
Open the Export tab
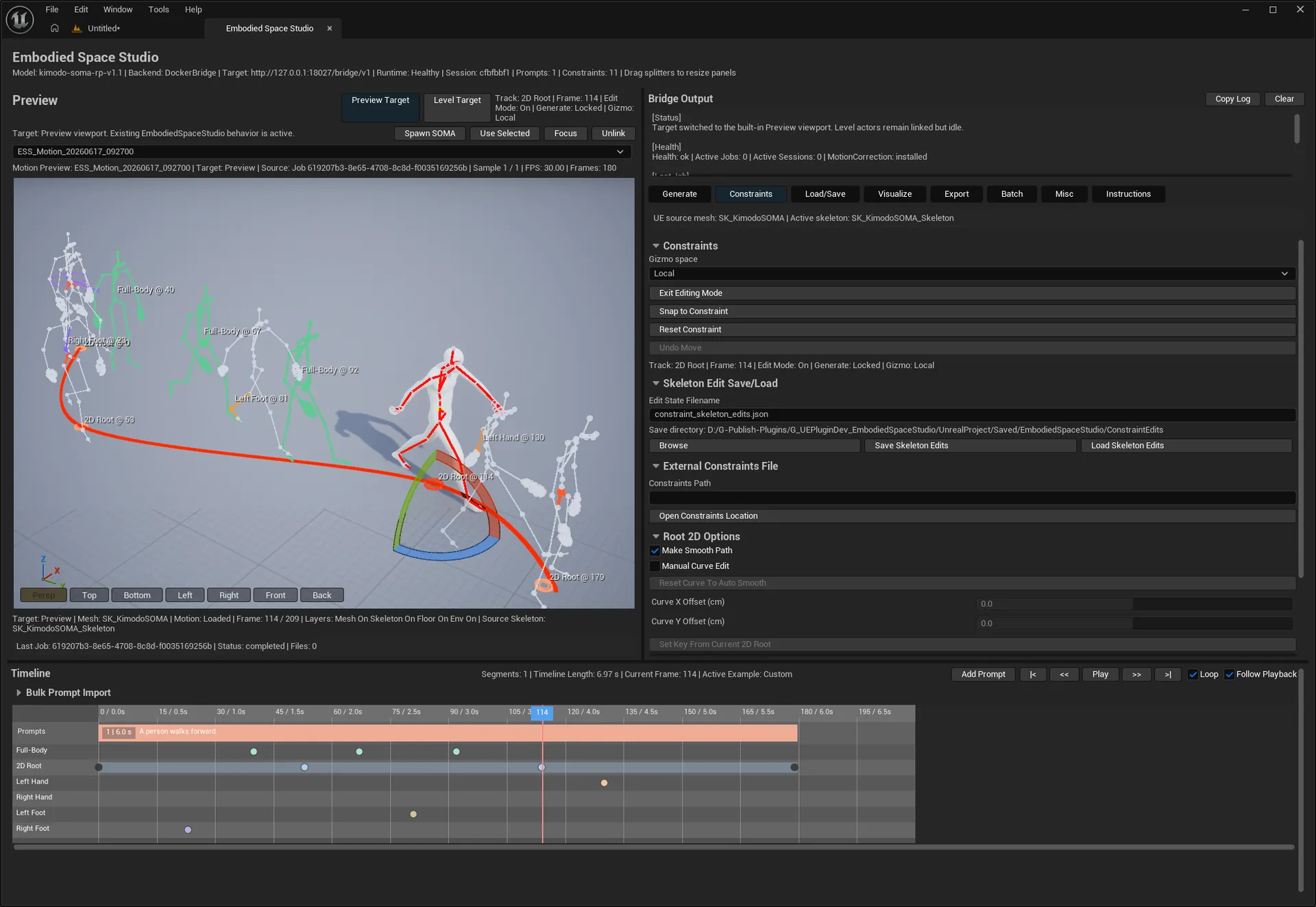[x=956, y=194]
